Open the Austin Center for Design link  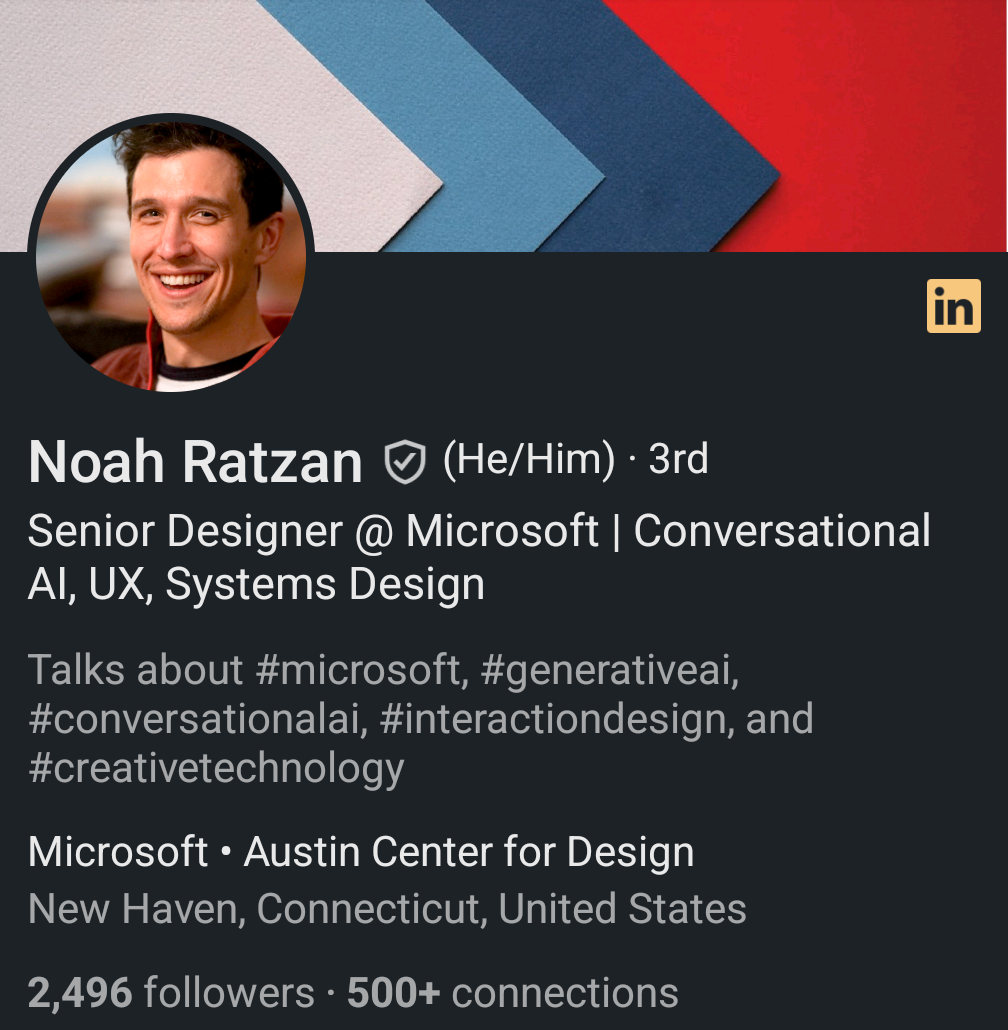tap(469, 852)
